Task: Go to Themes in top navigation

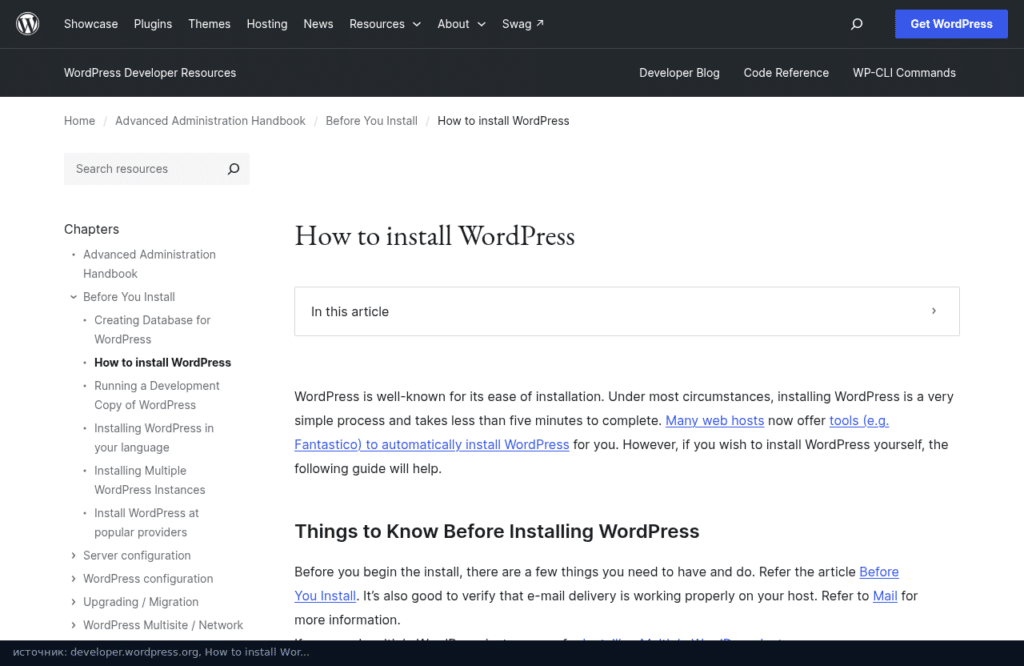Action: pyautogui.click(x=209, y=24)
